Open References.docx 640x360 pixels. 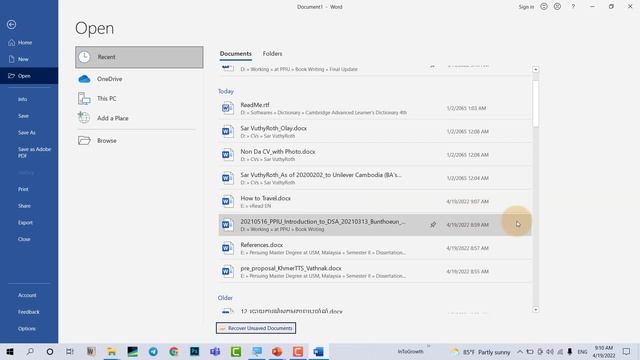tap(375, 248)
